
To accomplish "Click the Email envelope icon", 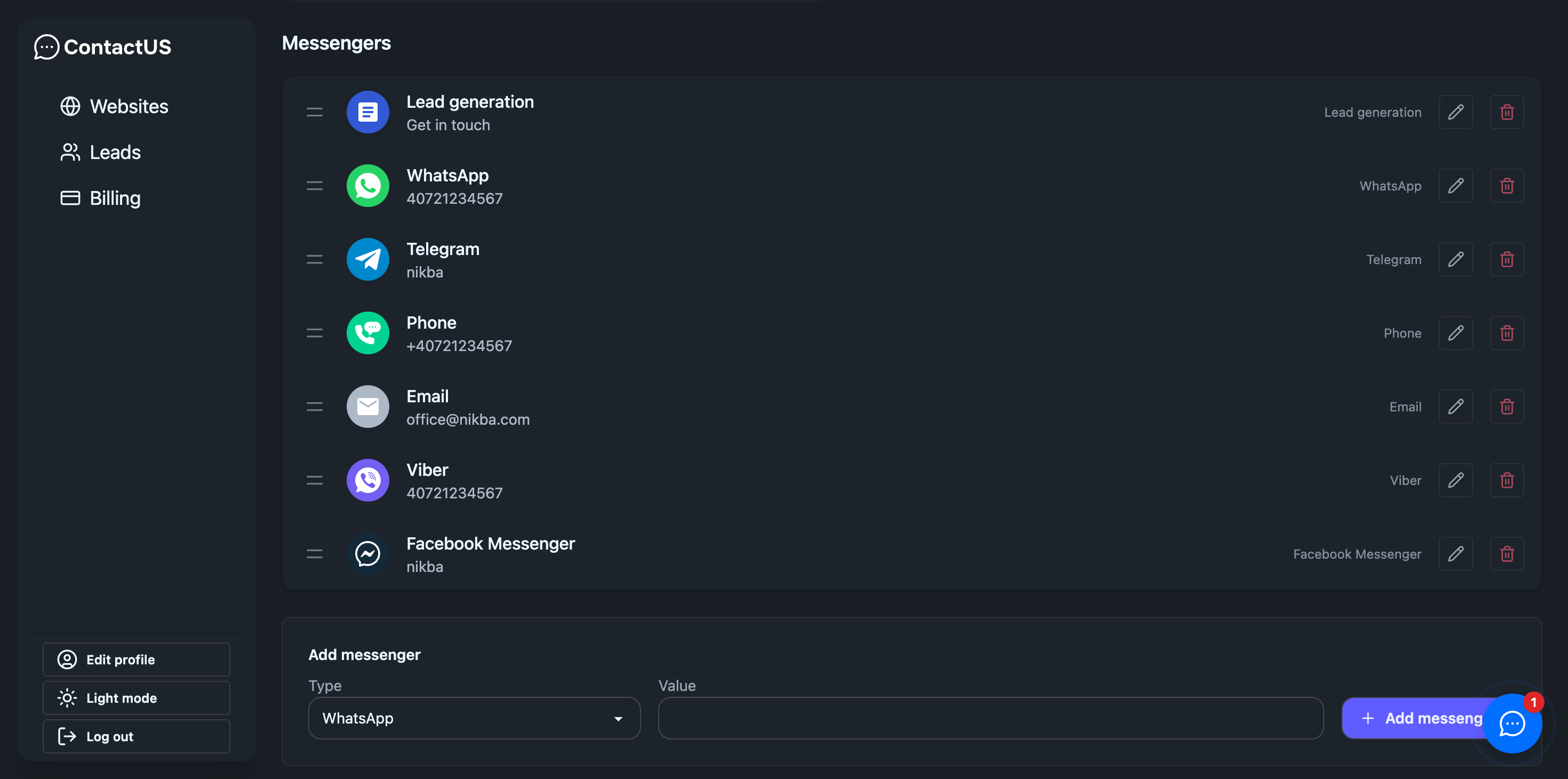I will [x=367, y=406].
